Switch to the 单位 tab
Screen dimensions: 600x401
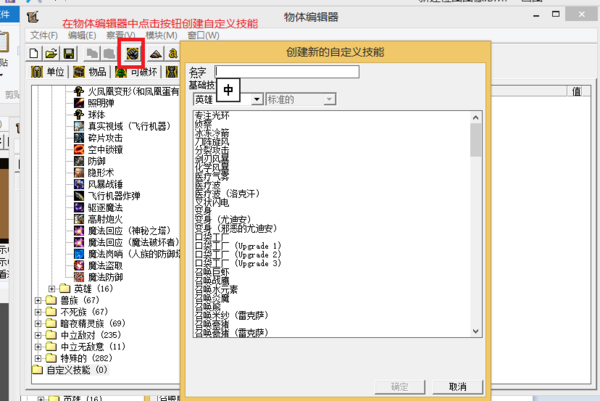tap(48, 72)
